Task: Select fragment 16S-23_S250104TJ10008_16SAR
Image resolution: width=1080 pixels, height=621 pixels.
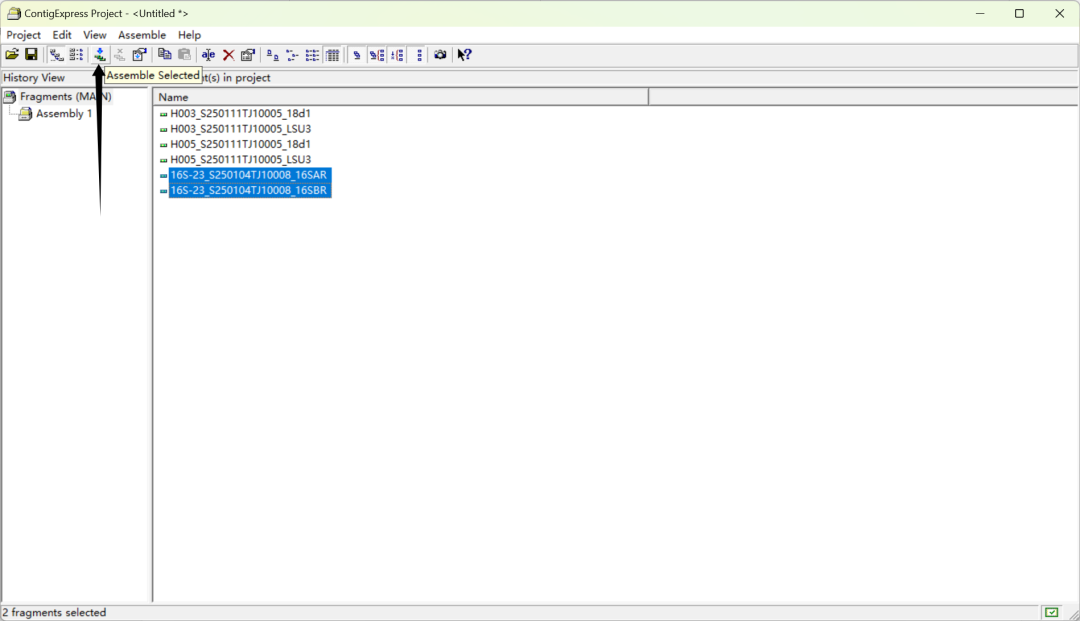Action: [249, 175]
